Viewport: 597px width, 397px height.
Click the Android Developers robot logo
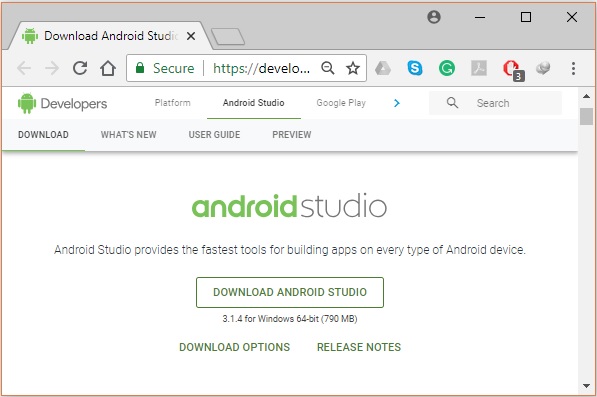[x=27, y=103]
